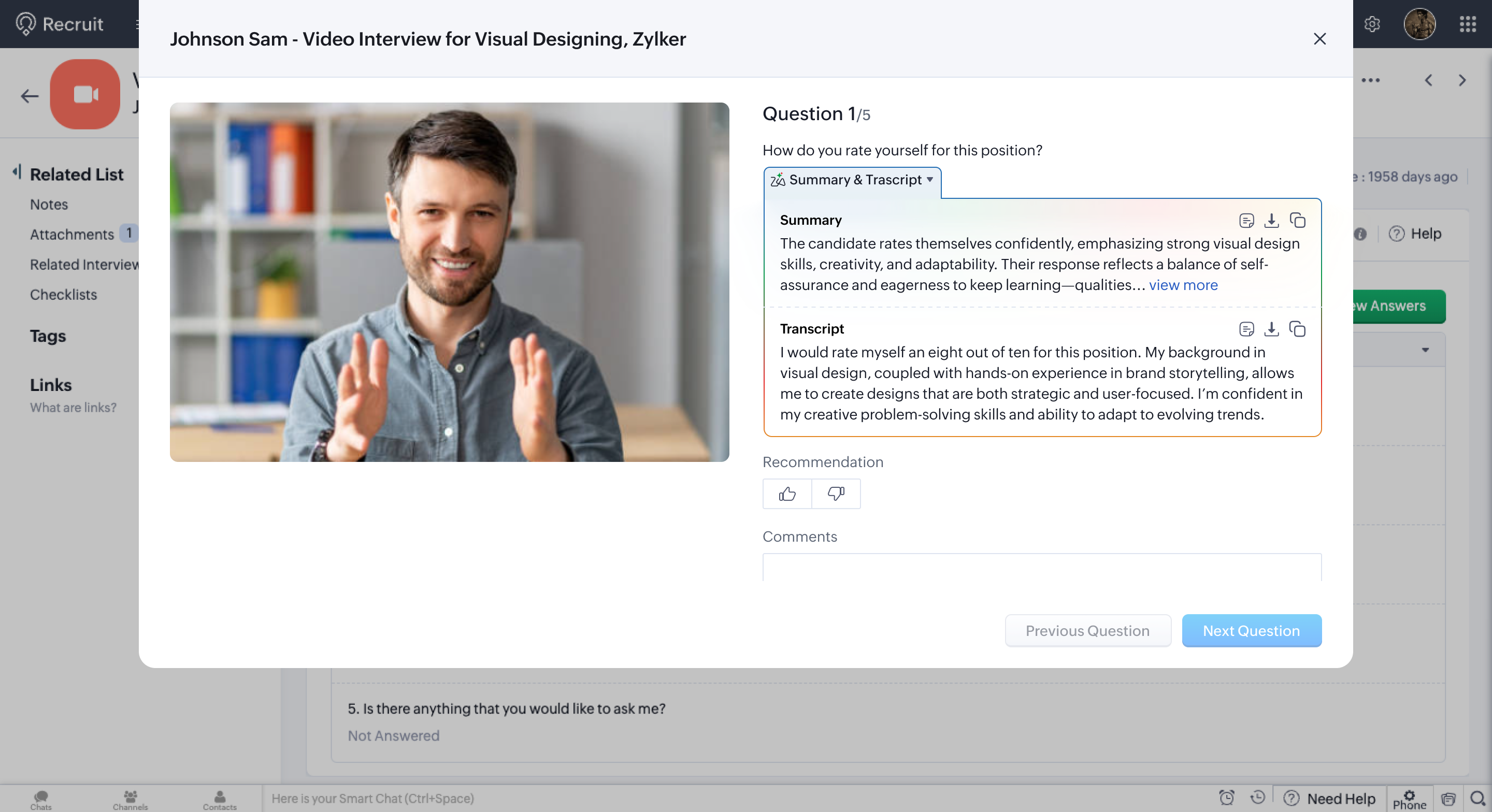Give a thumbs-down recommendation

[x=836, y=494]
